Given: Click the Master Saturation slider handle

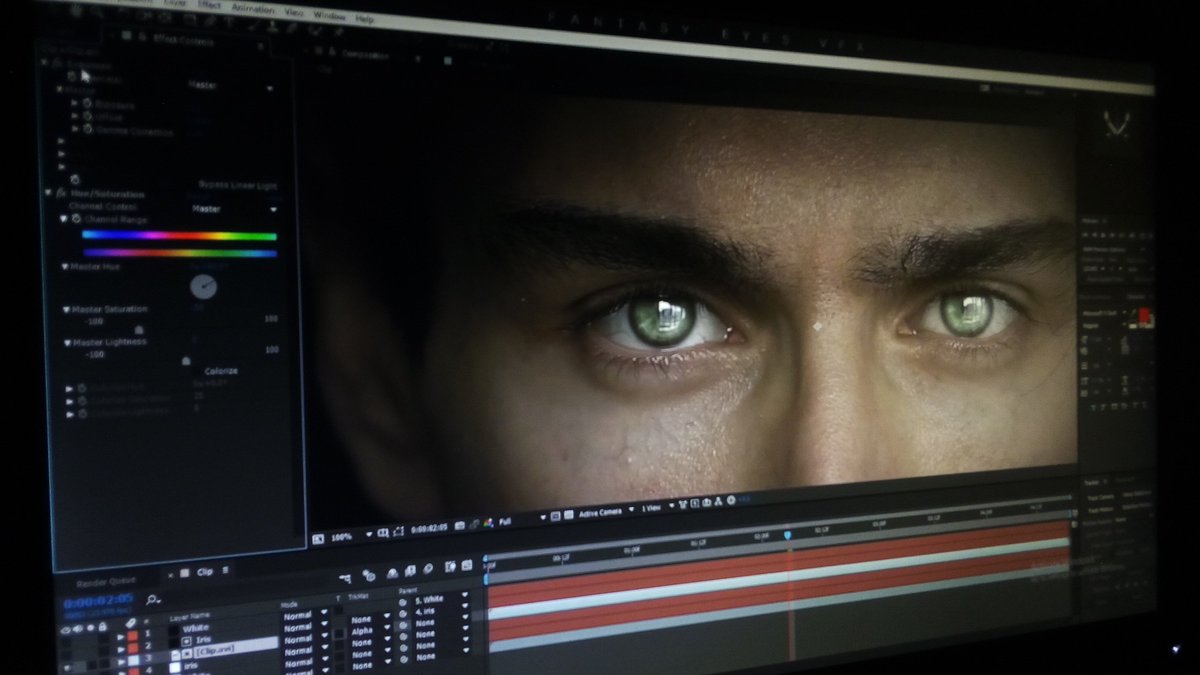Looking at the screenshot, I should coord(138,330).
